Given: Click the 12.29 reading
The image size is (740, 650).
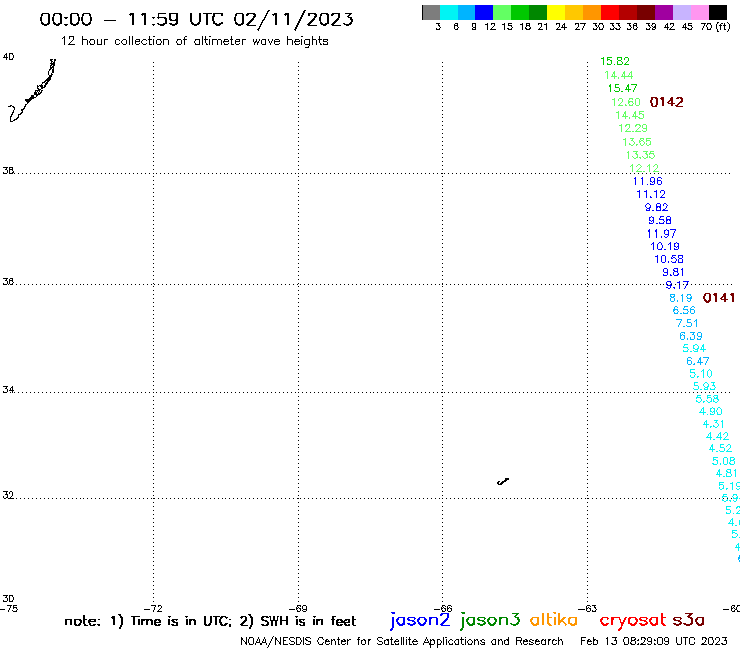Looking at the screenshot, I should (633, 128).
